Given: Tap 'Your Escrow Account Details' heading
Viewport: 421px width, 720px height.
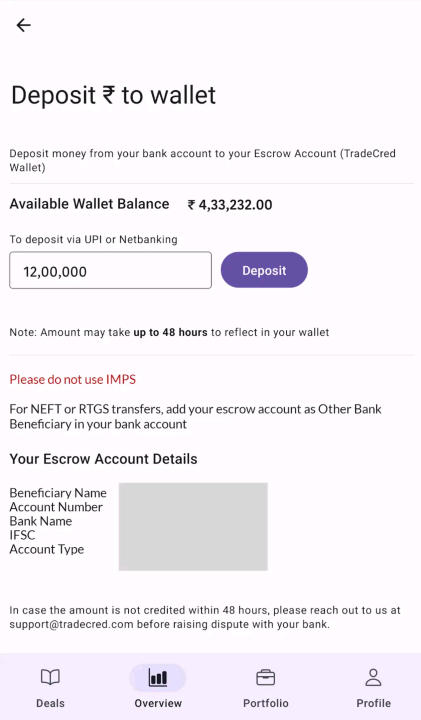Looking at the screenshot, I should (103, 459).
